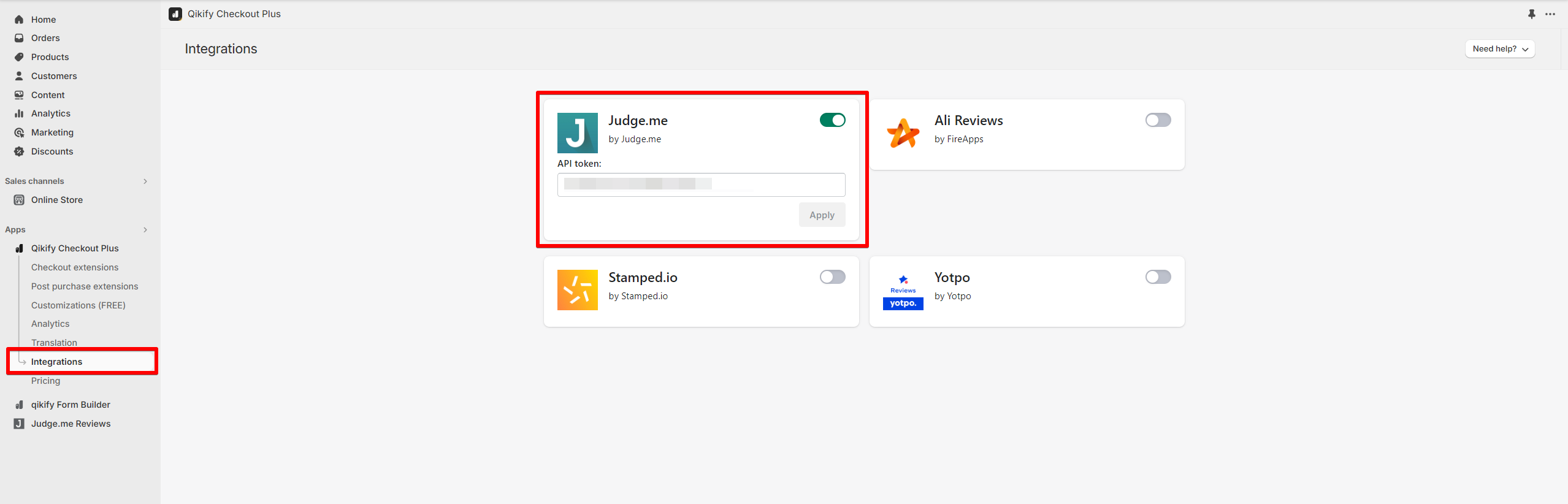Viewport: 1568px width, 504px height.
Task: Enable the Yotpo integration toggle
Action: coord(1158,277)
